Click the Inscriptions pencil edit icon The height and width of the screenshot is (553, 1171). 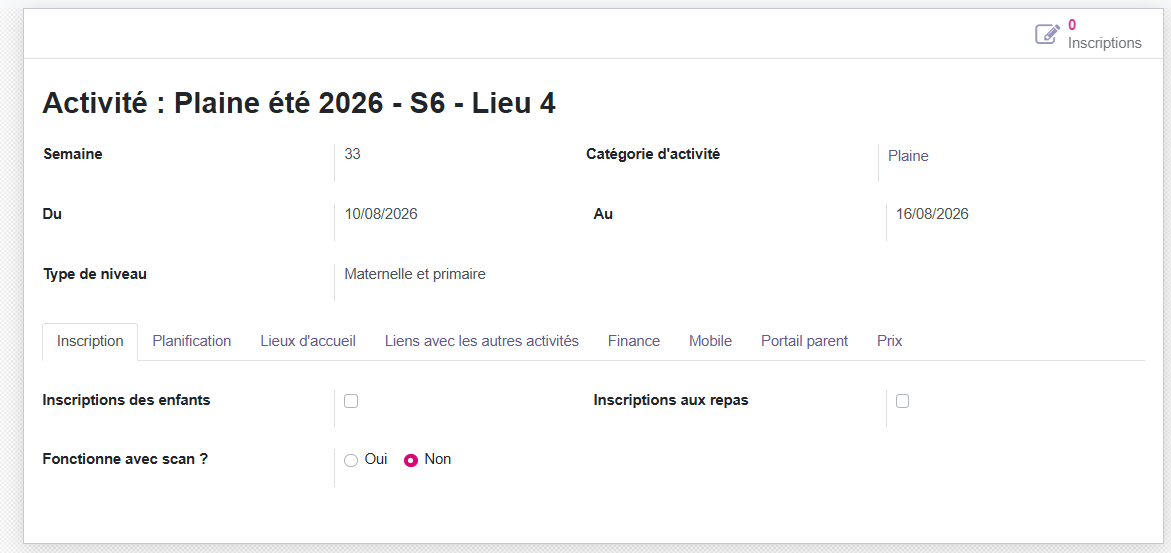(x=1047, y=34)
